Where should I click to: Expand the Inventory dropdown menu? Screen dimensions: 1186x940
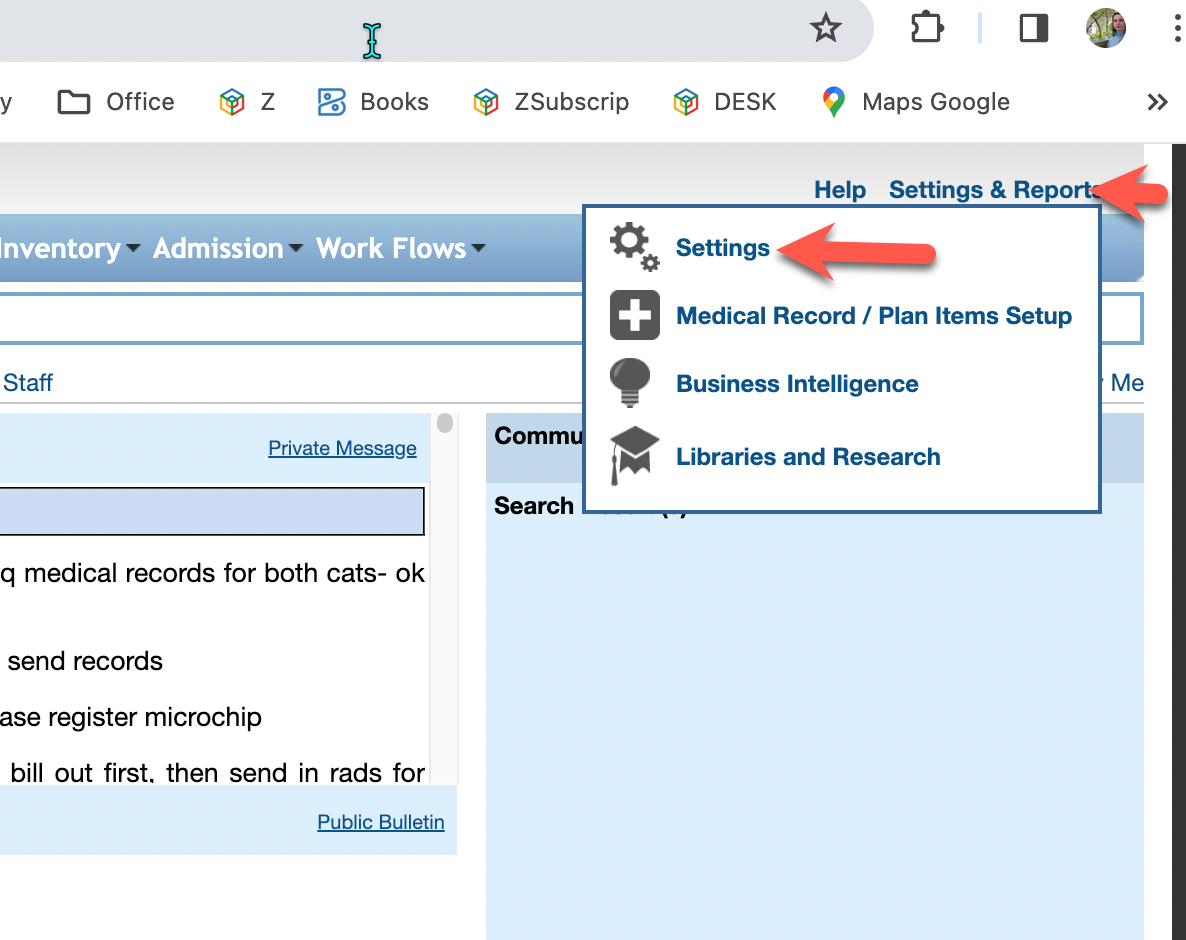coord(68,248)
